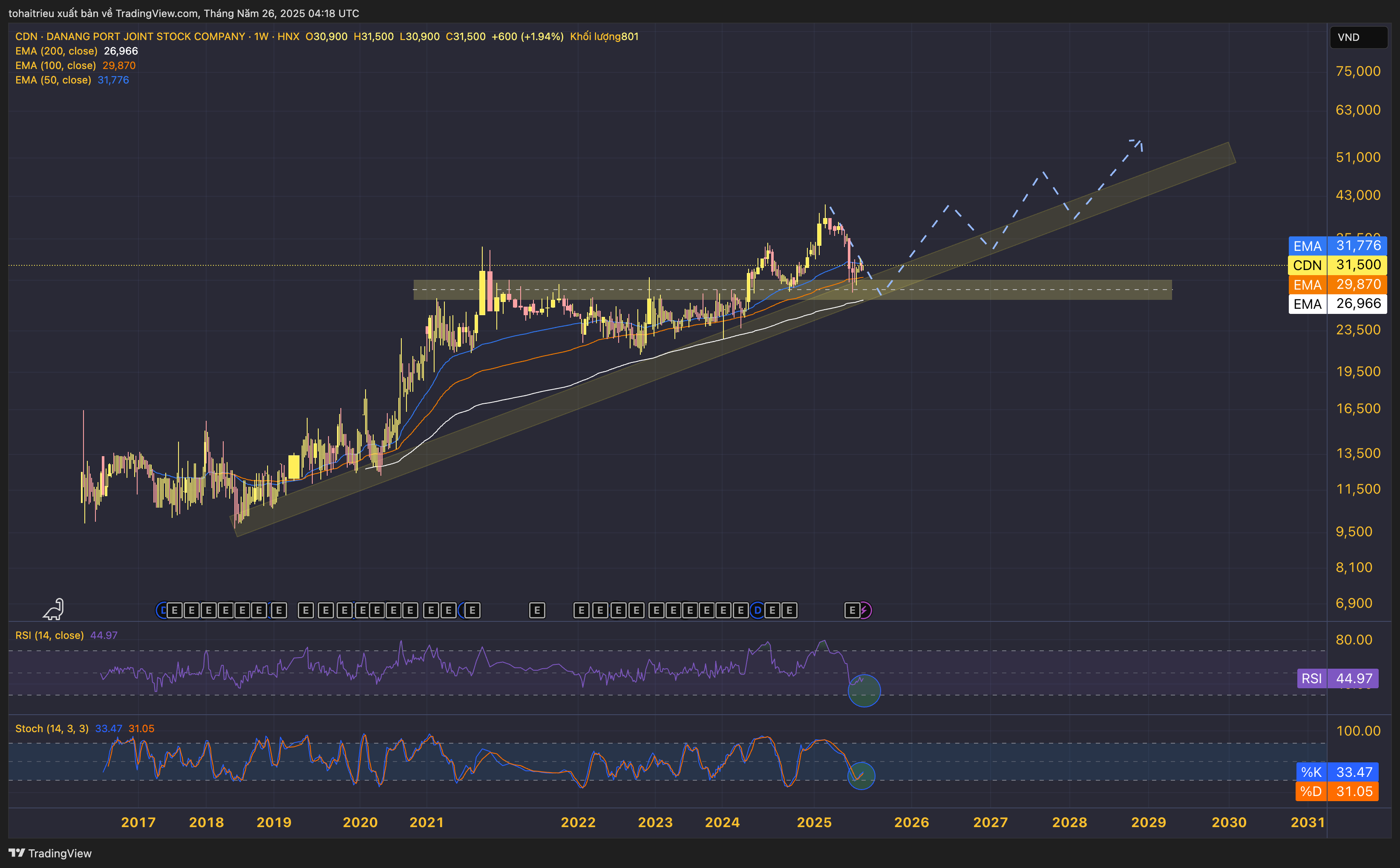Click the dinosaur icon at chart bottom-left
This screenshot has width=1400, height=868.
tap(53, 609)
